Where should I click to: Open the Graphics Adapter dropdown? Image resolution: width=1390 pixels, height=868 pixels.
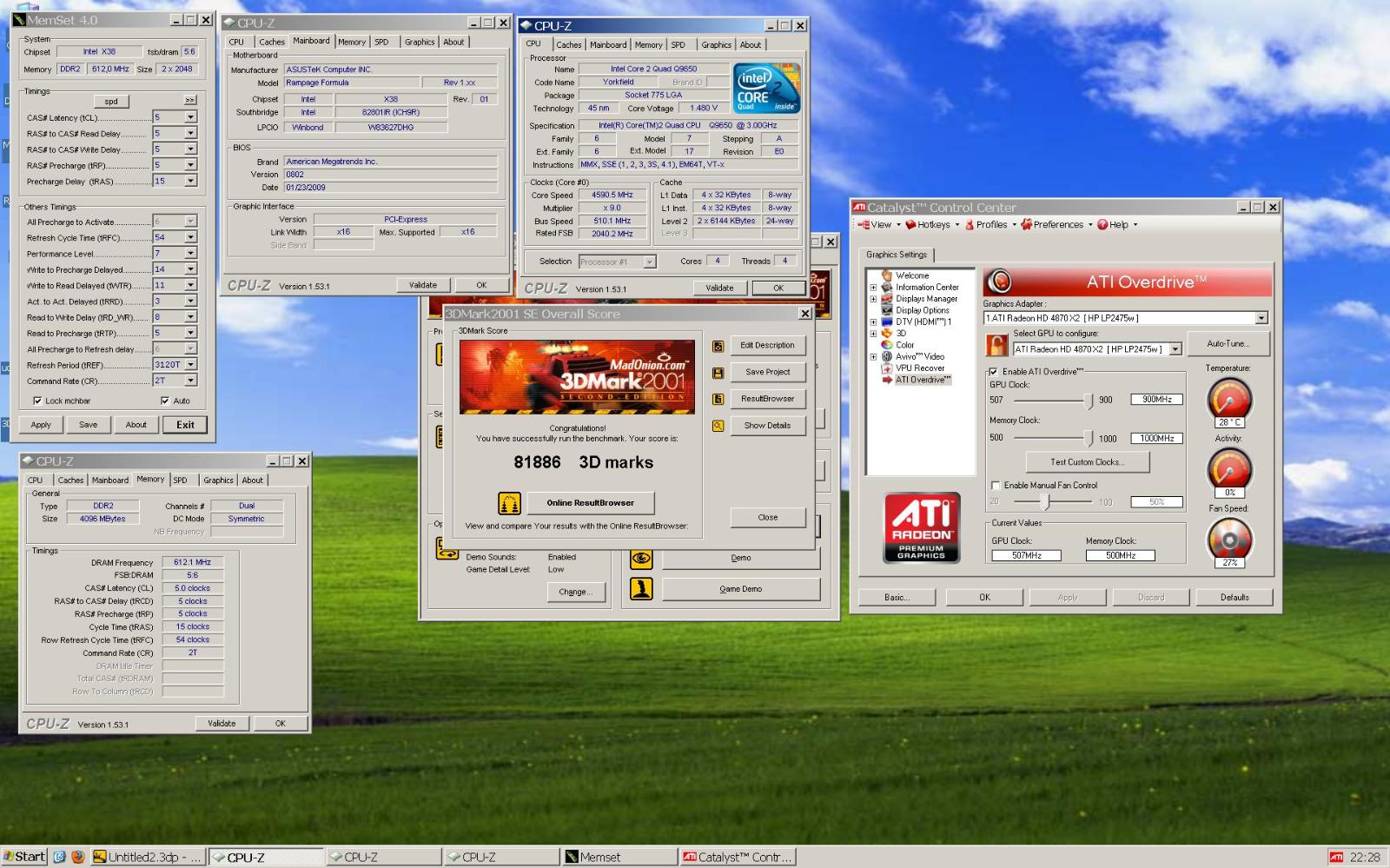[1261, 318]
